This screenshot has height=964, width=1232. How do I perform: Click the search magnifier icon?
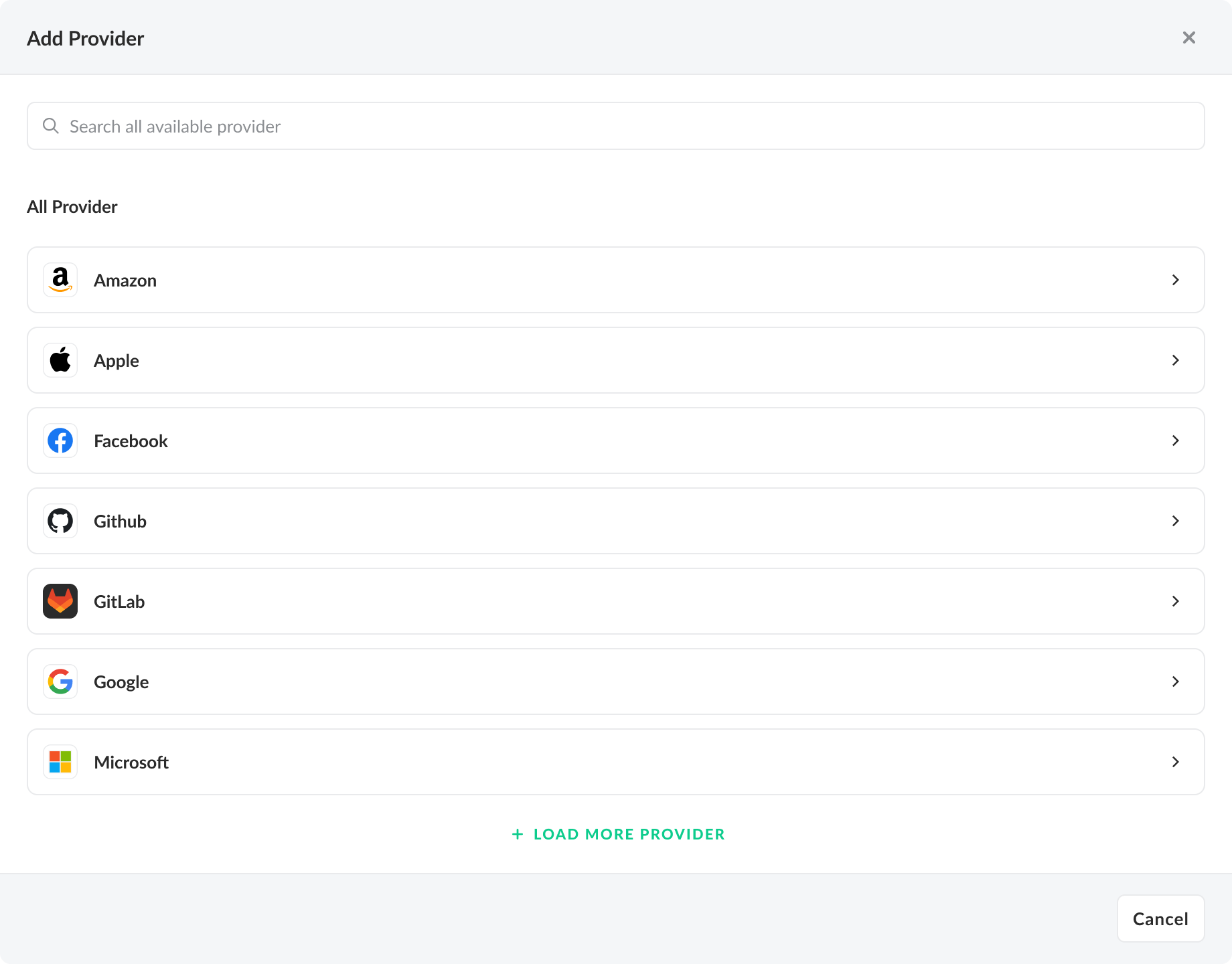tap(51, 126)
